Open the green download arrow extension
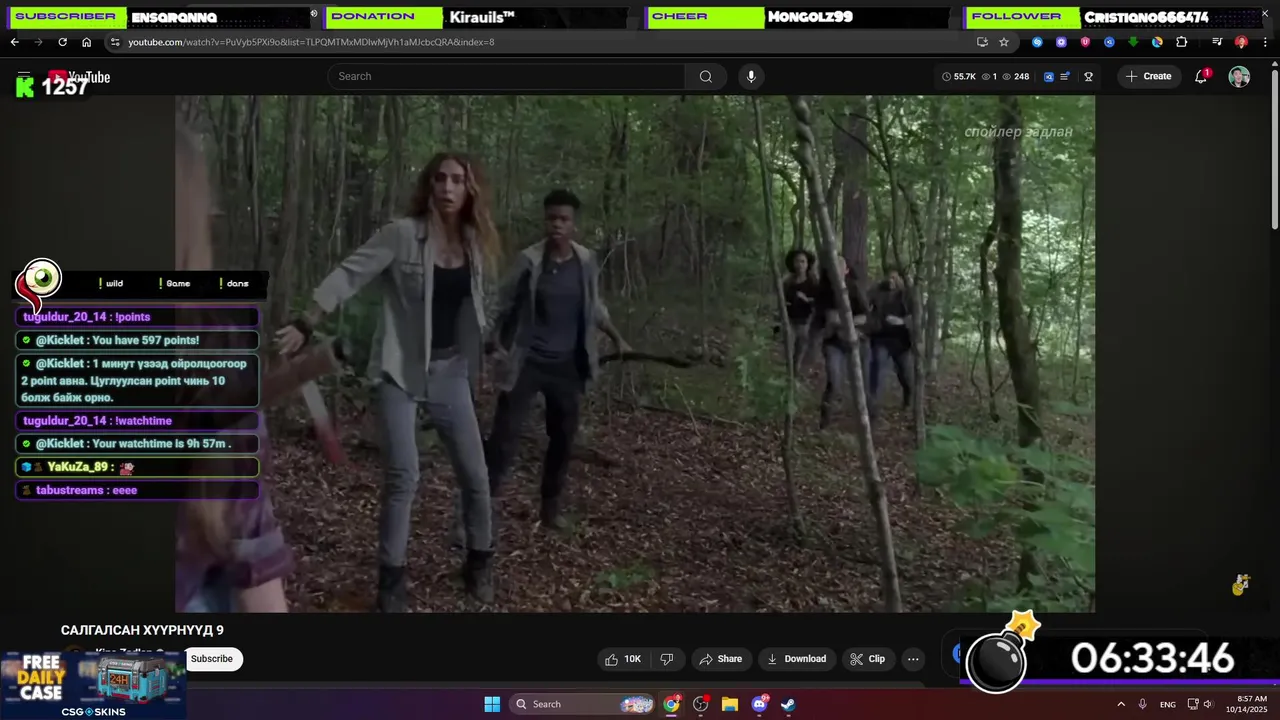The width and height of the screenshot is (1280, 720). pyautogui.click(x=1133, y=42)
